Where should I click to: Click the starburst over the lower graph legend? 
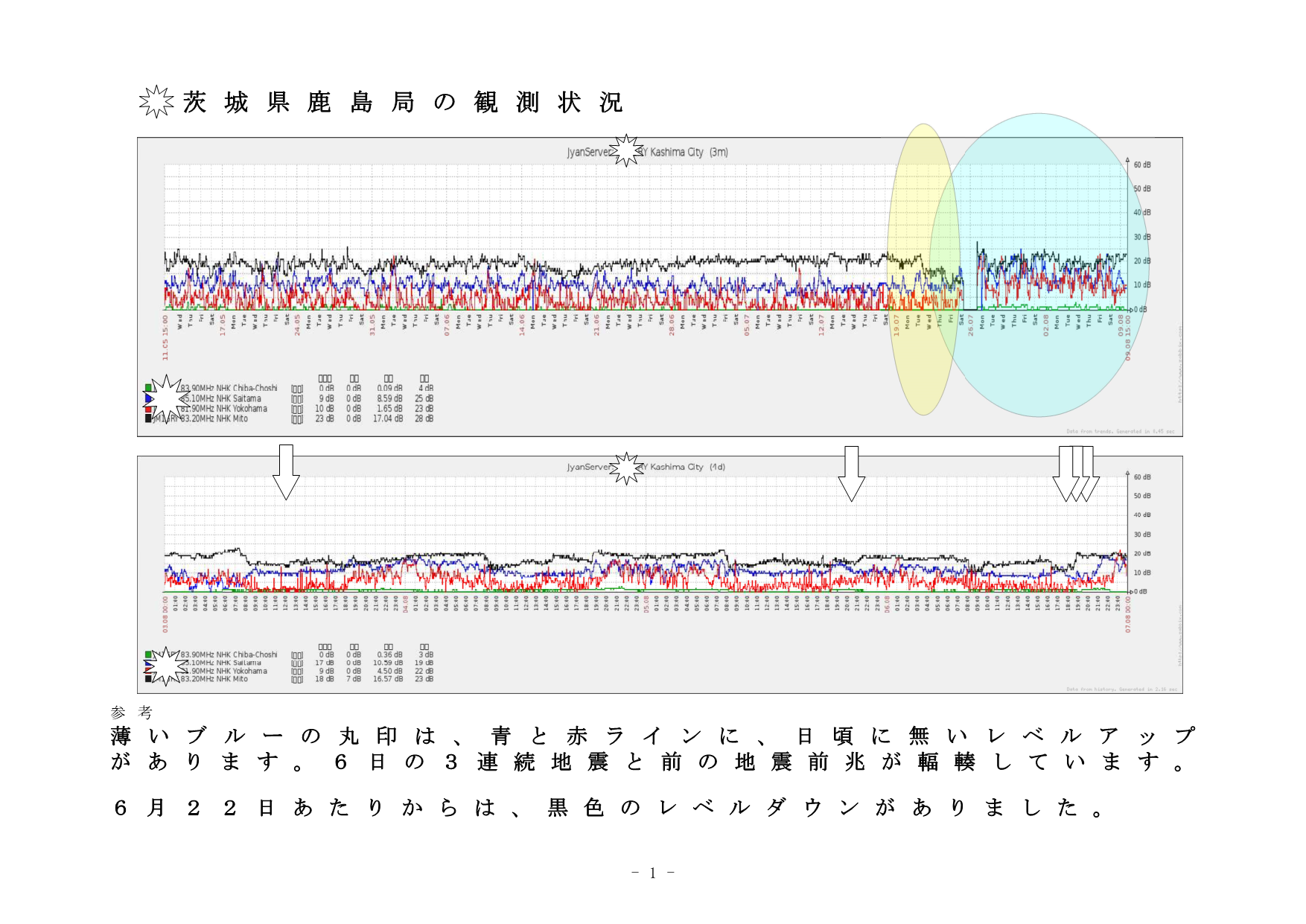[165, 666]
